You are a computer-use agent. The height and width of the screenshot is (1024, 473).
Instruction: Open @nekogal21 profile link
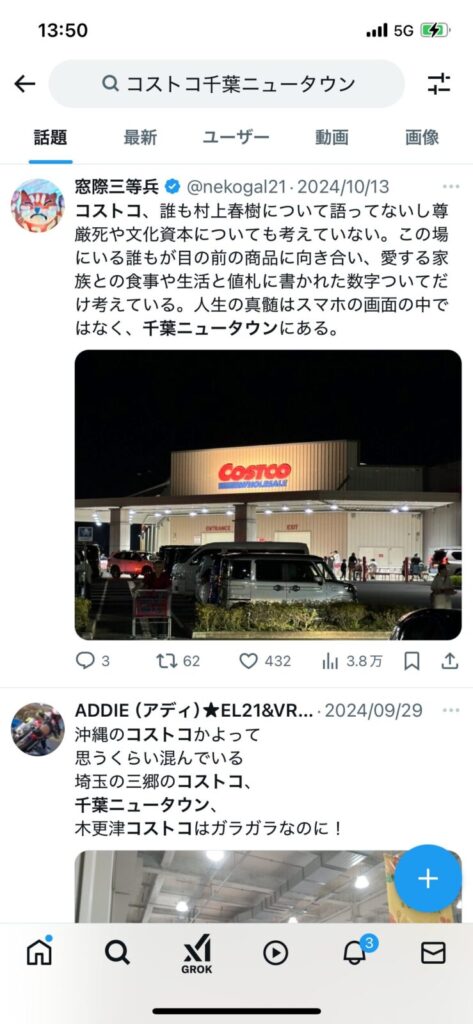[x=236, y=187]
